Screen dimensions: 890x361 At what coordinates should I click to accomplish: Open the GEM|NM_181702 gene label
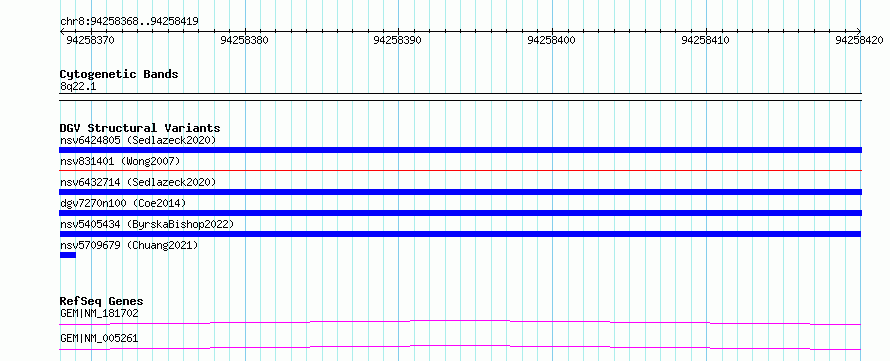pos(99,313)
